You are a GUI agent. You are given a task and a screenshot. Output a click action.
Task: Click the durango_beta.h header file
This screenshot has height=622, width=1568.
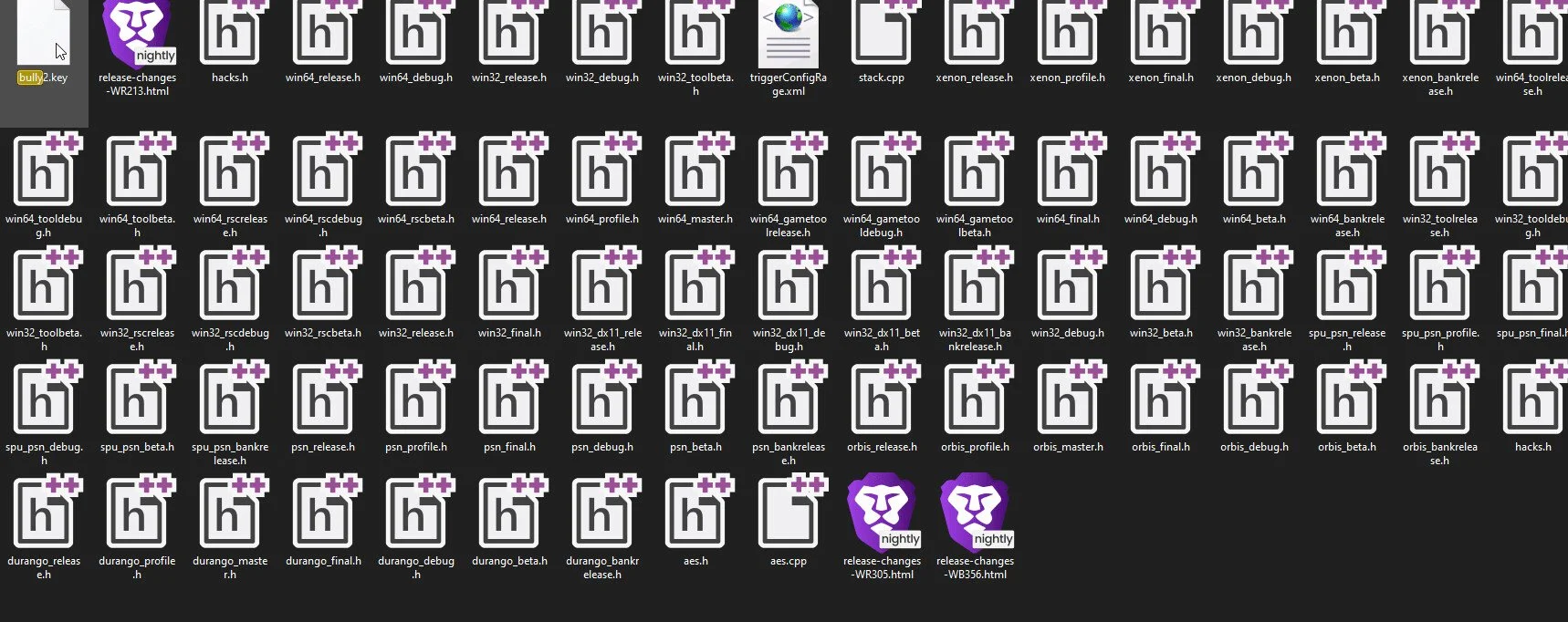tap(508, 515)
